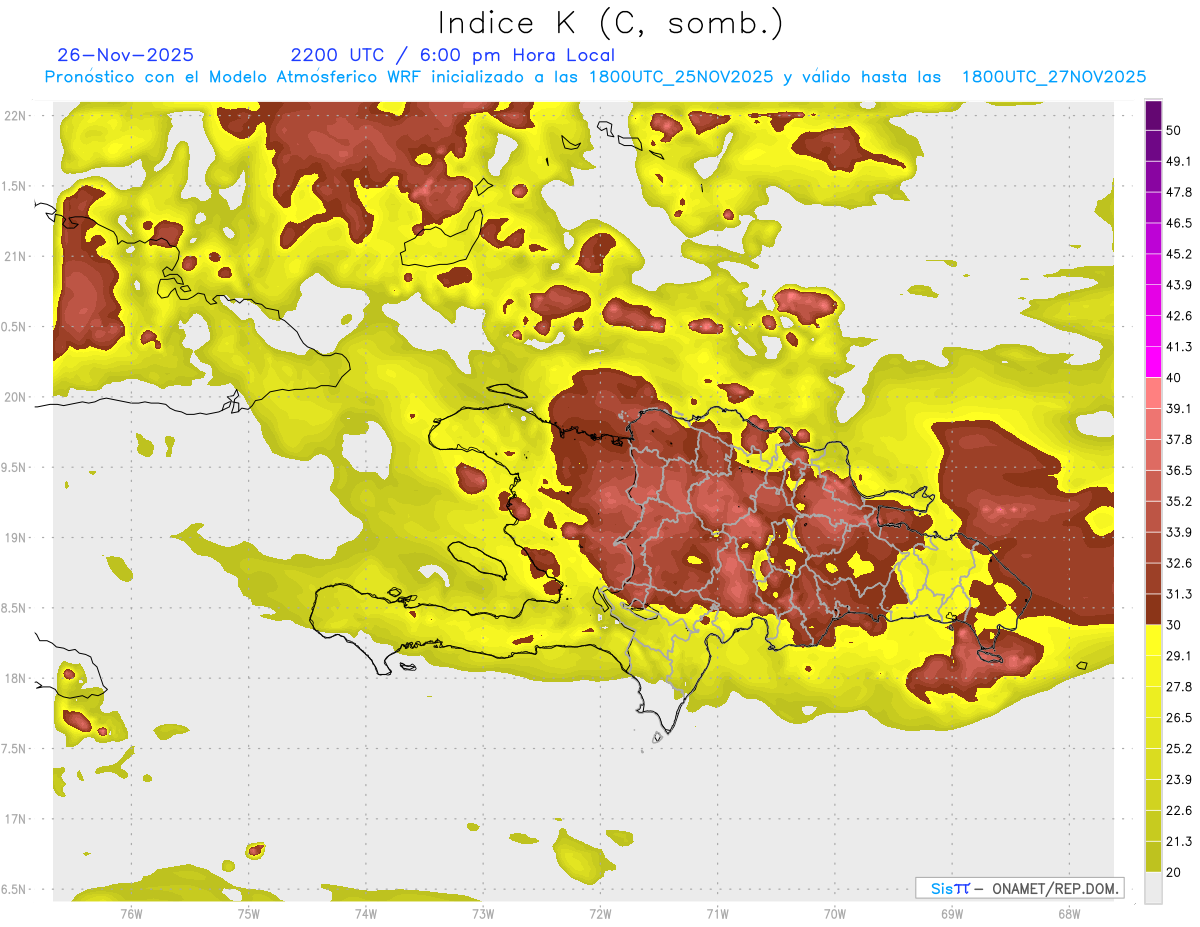Image resolution: width=1200 pixels, height=927 pixels.
Task: Click the "70W" longitude label
Action: (x=835, y=913)
